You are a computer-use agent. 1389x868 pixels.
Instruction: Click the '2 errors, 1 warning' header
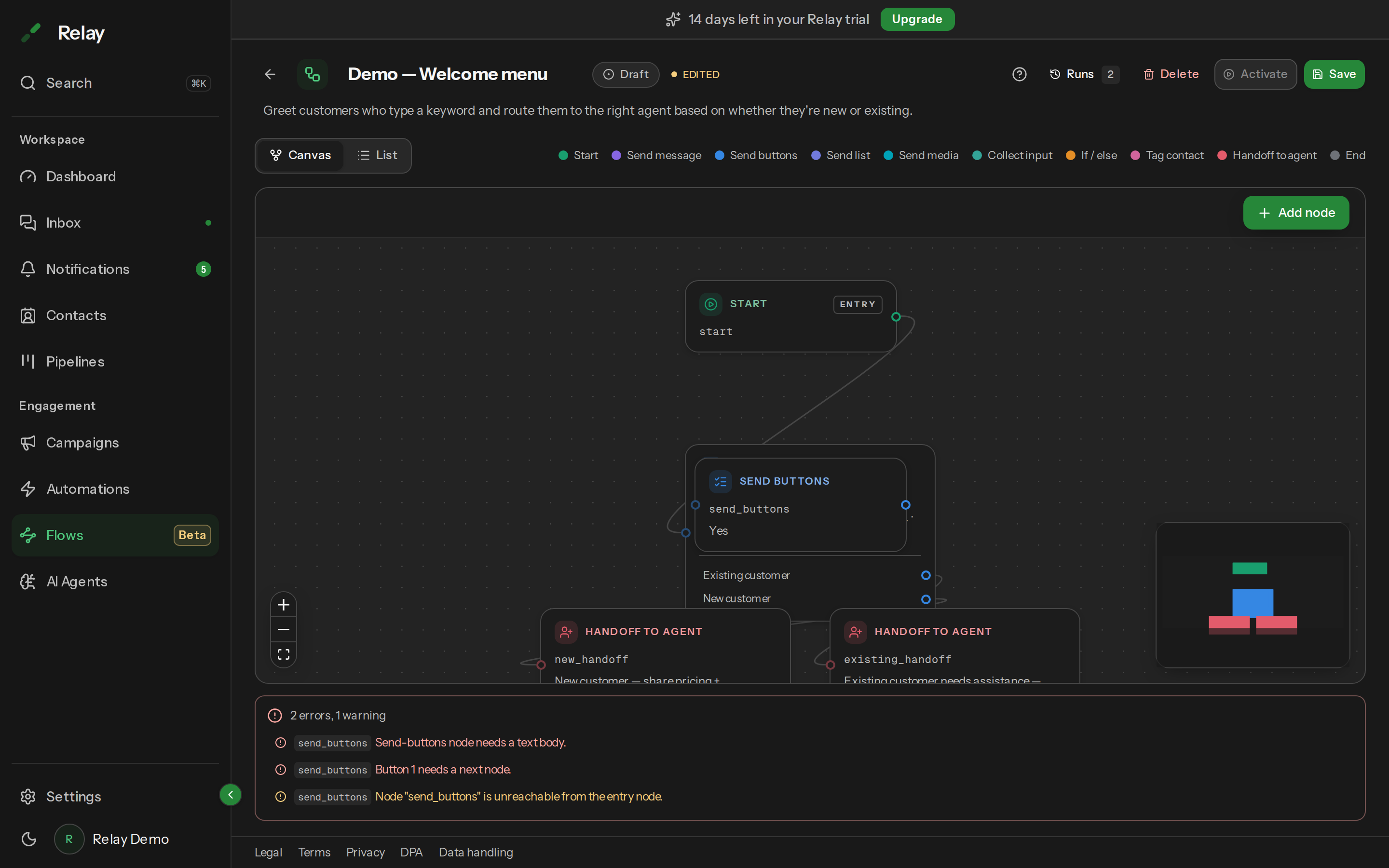pyautogui.click(x=338, y=715)
